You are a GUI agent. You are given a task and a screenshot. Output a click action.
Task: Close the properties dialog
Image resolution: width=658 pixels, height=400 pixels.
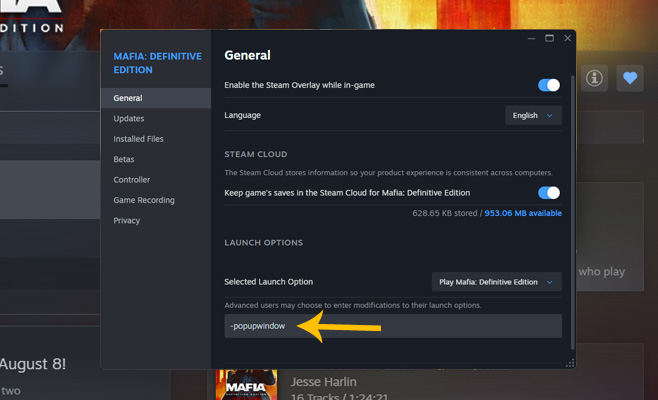point(567,38)
